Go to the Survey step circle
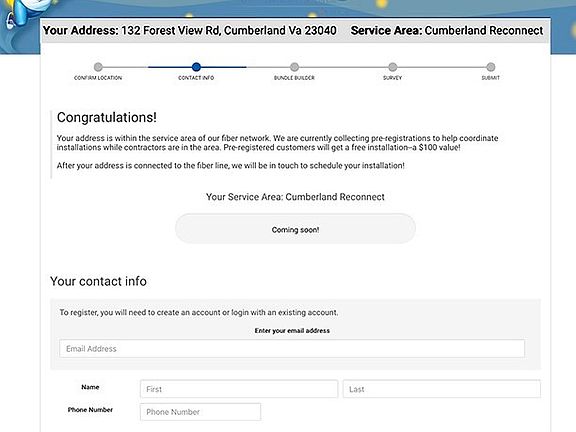Image resolution: width=576 pixels, height=432 pixels. coord(392,67)
